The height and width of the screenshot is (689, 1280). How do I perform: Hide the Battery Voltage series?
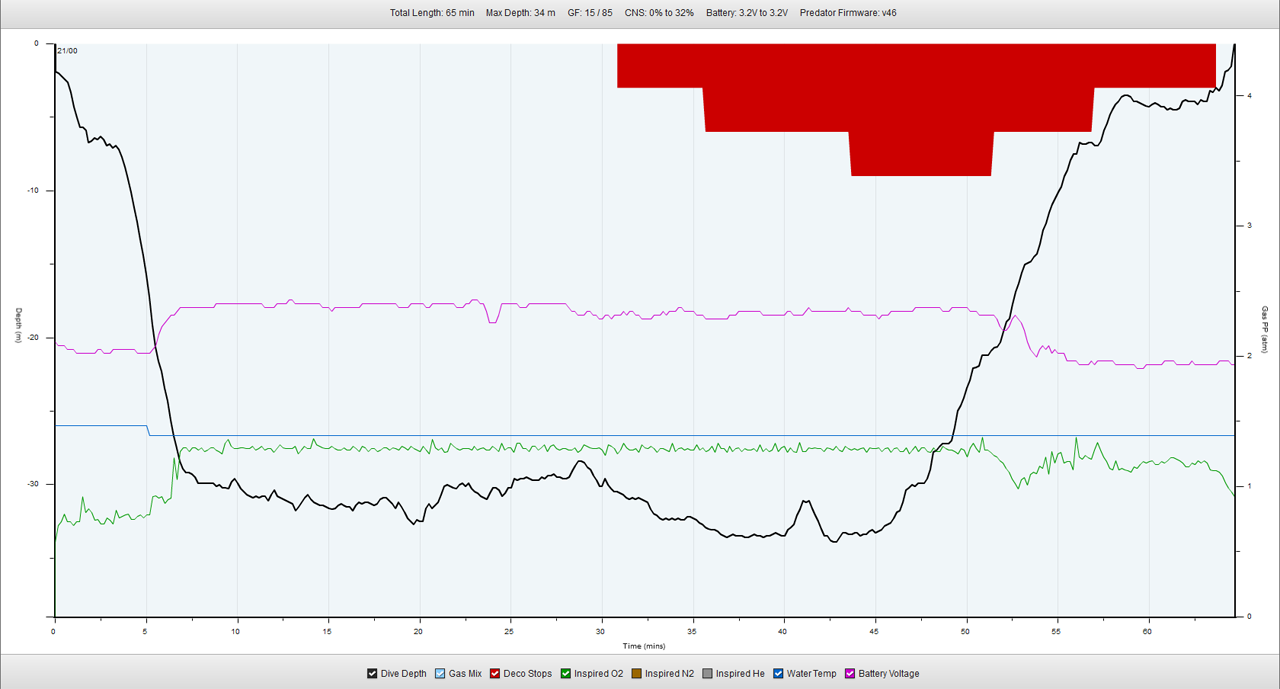click(851, 674)
